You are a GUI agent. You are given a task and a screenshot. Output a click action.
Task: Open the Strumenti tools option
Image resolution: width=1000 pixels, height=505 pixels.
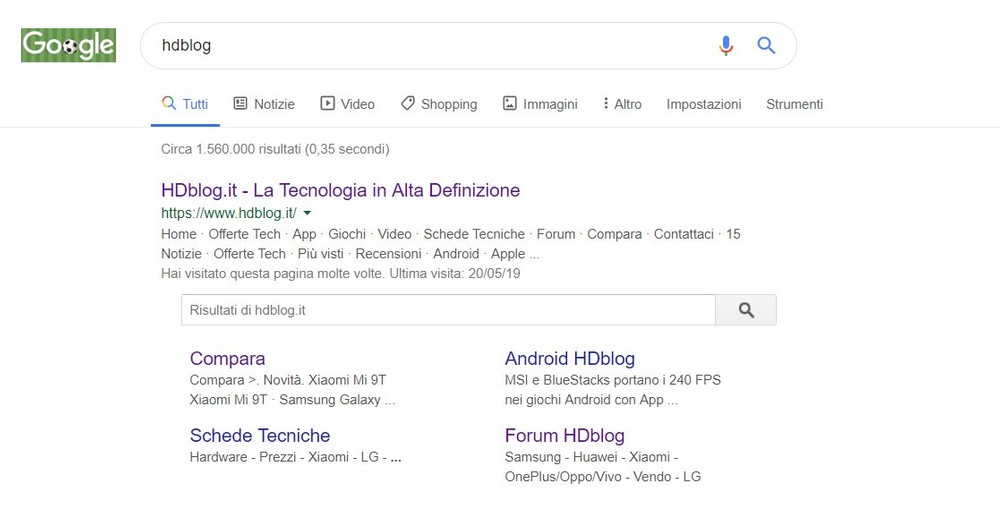coord(795,104)
